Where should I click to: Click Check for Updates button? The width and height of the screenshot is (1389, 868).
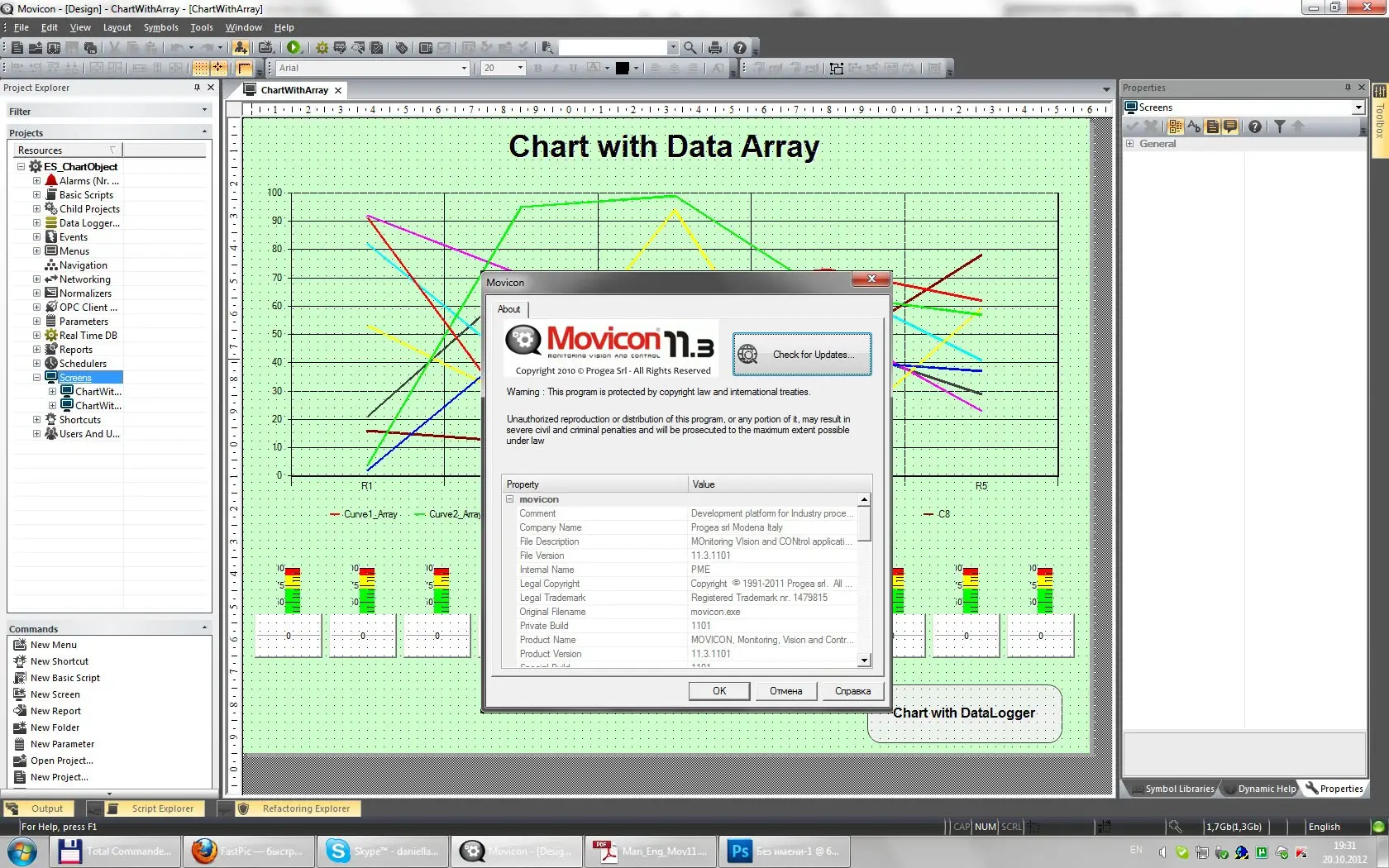click(x=802, y=355)
